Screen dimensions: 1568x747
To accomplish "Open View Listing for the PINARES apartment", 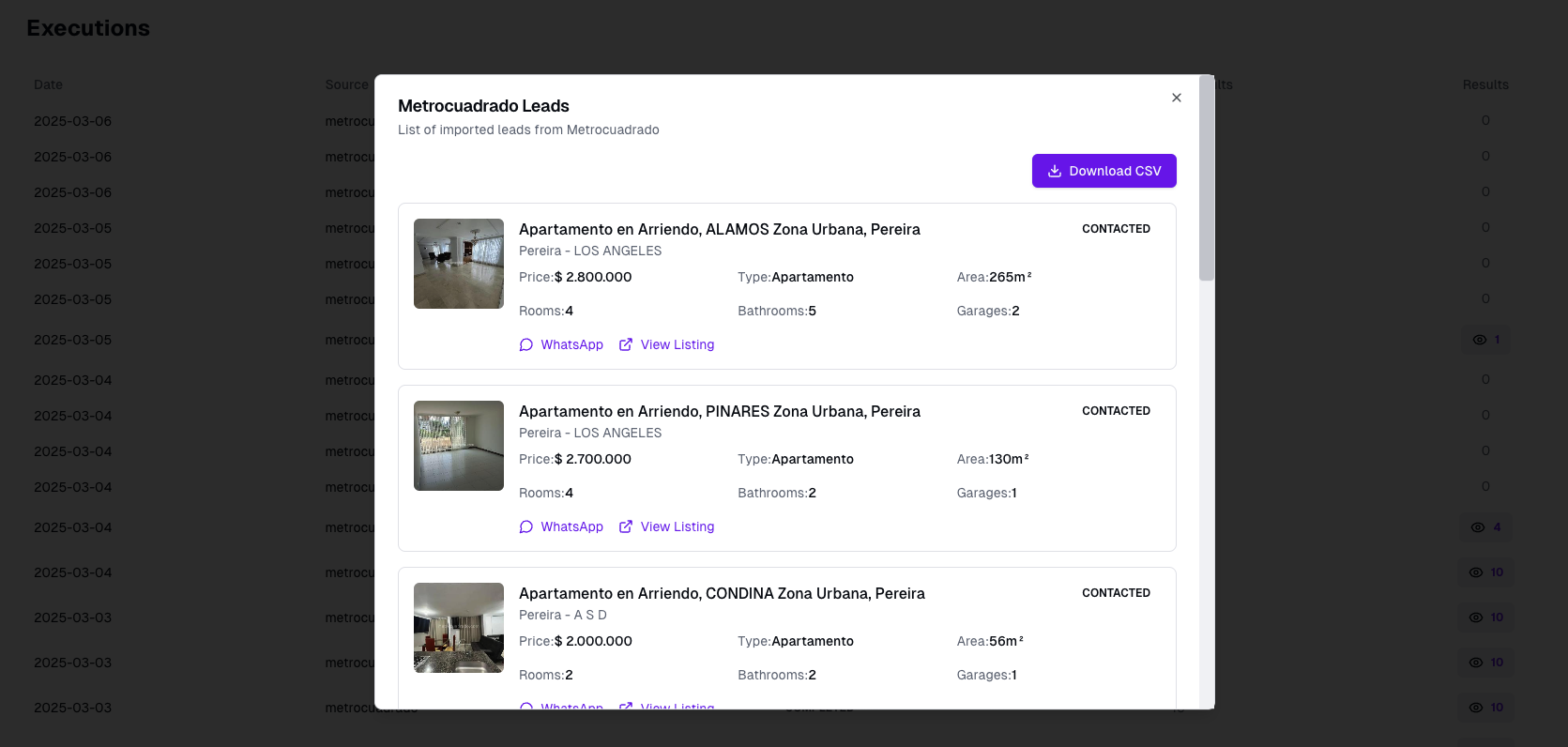I will click(666, 526).
